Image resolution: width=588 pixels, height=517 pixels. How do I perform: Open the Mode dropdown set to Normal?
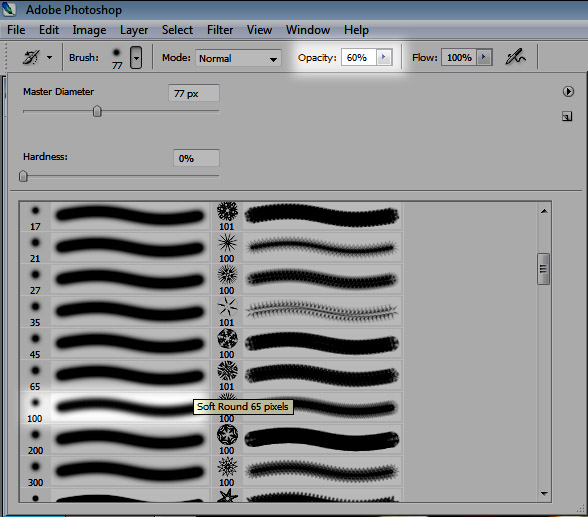(x=238, y=58)
